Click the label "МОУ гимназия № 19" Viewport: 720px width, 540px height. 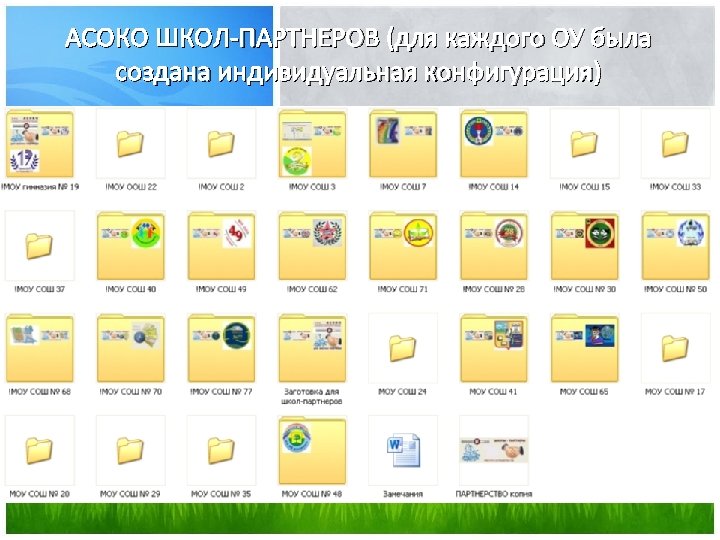pyautogui.click(x=40, y=186)
